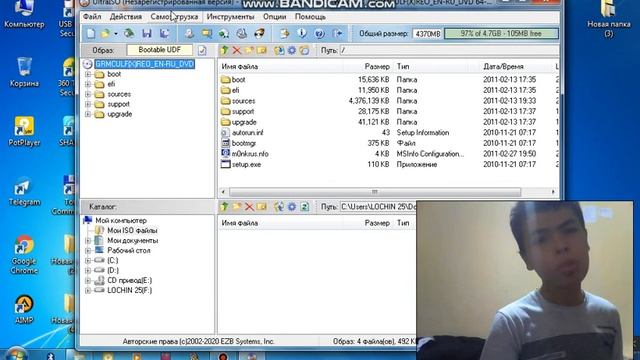Expand the sources folder in image tree

click(x=88, y=94)
